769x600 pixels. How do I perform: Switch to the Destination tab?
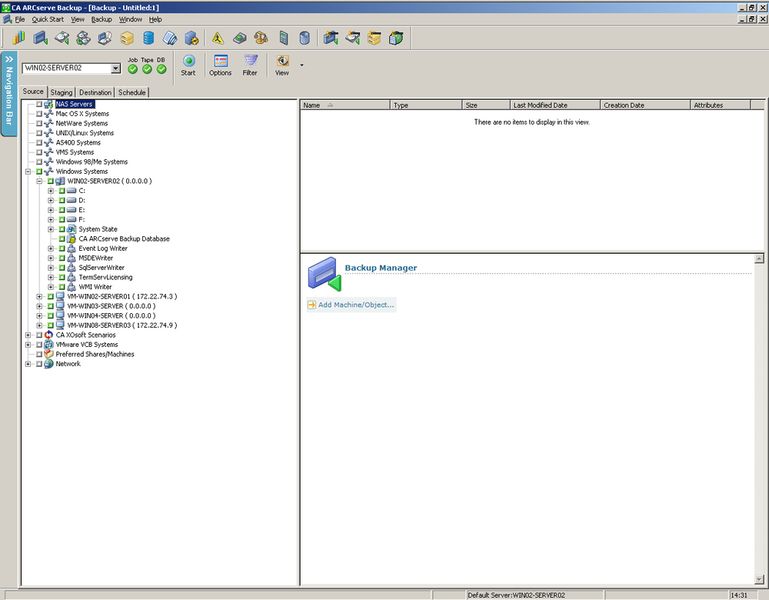95,92
